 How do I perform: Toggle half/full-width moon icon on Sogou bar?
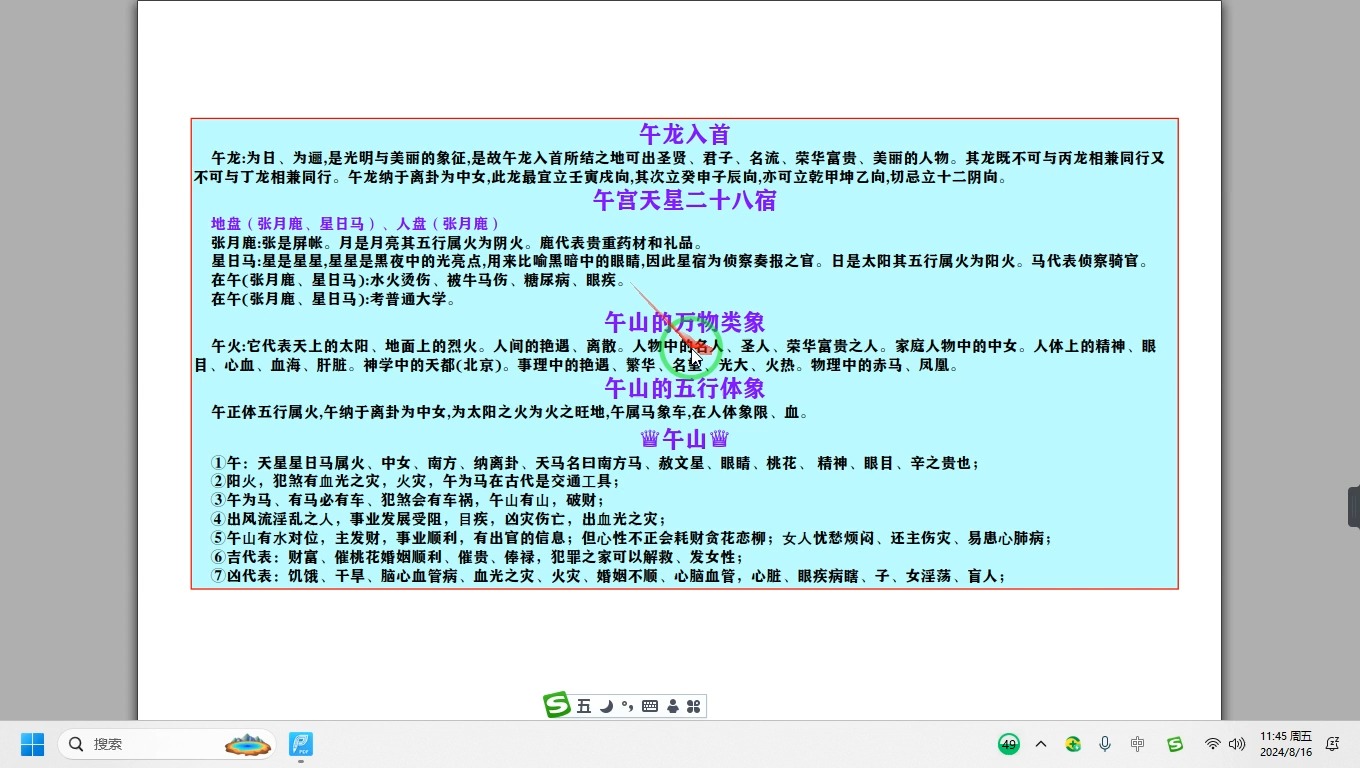point(606,706)
